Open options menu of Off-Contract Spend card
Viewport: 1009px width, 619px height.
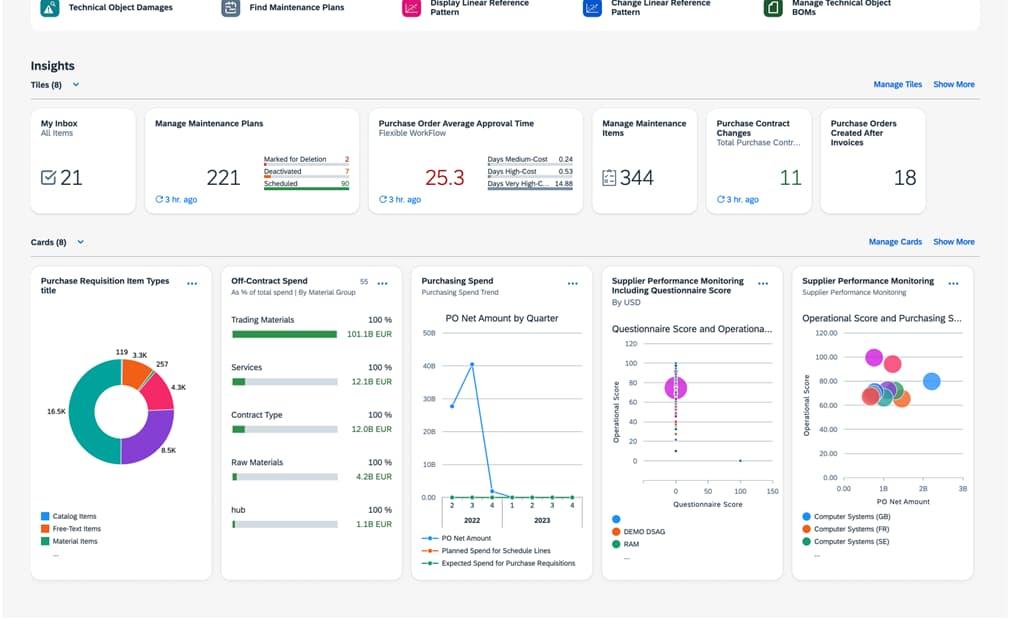pos(382,283)
